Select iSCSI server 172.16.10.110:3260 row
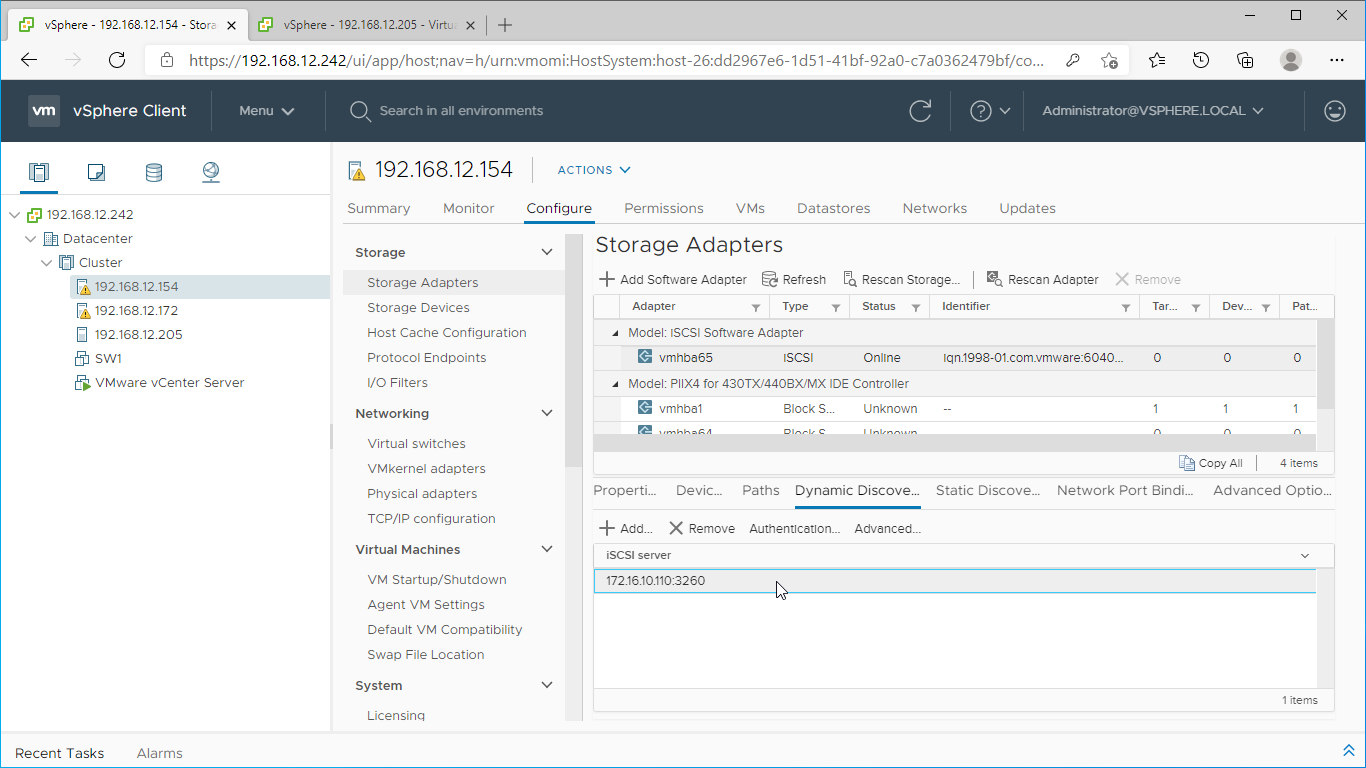The width and height of the screenshot is (1366, 768). [955, 581]
